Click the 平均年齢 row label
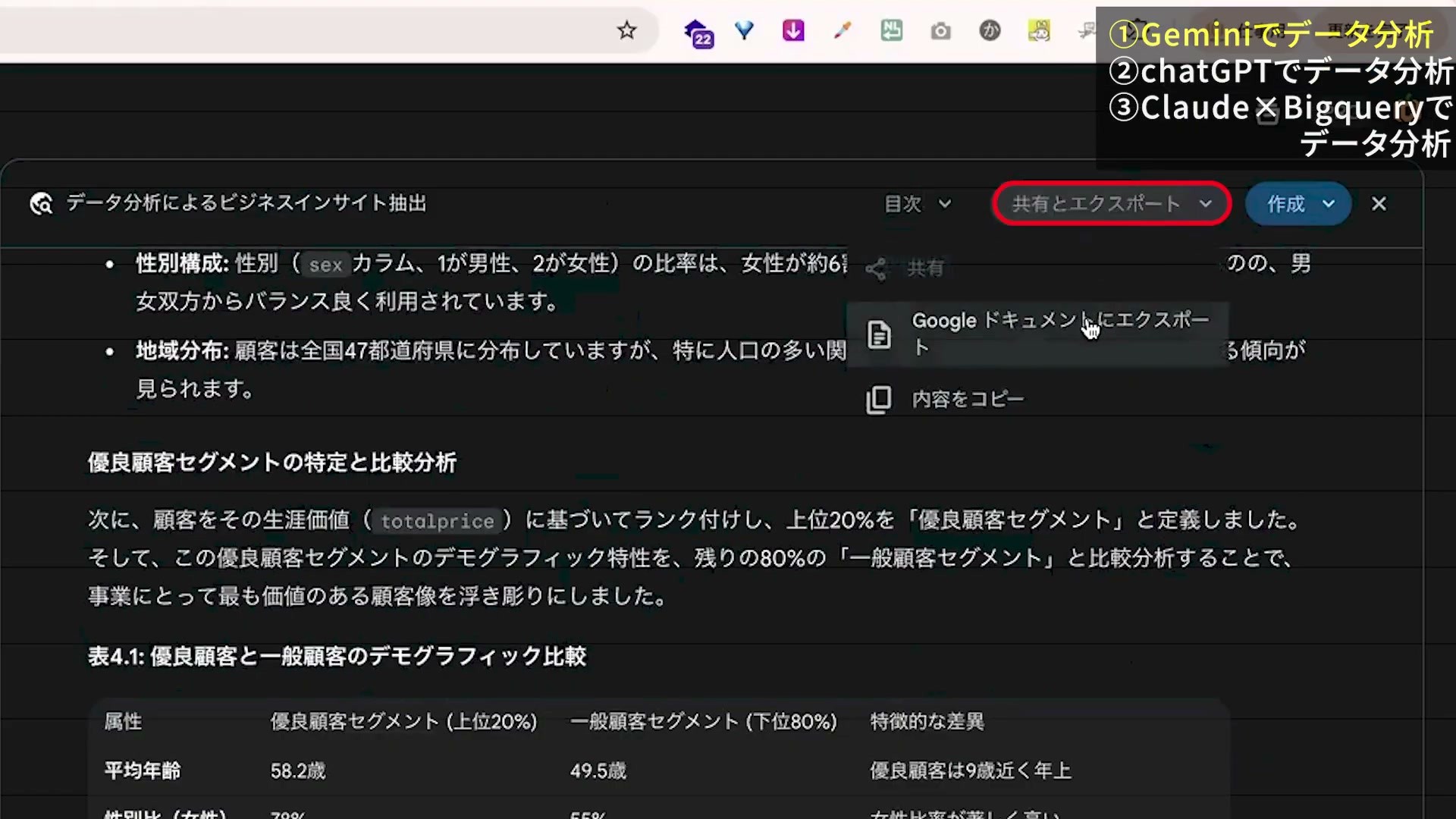This screenshot has width=1456, height=819. click(143, 770)
